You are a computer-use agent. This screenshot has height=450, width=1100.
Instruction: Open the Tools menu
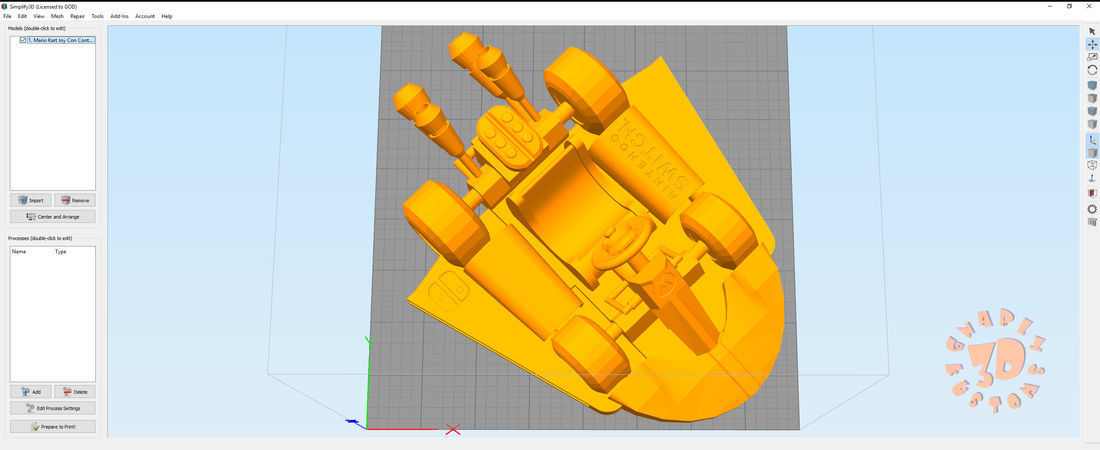tap(98, 16)
